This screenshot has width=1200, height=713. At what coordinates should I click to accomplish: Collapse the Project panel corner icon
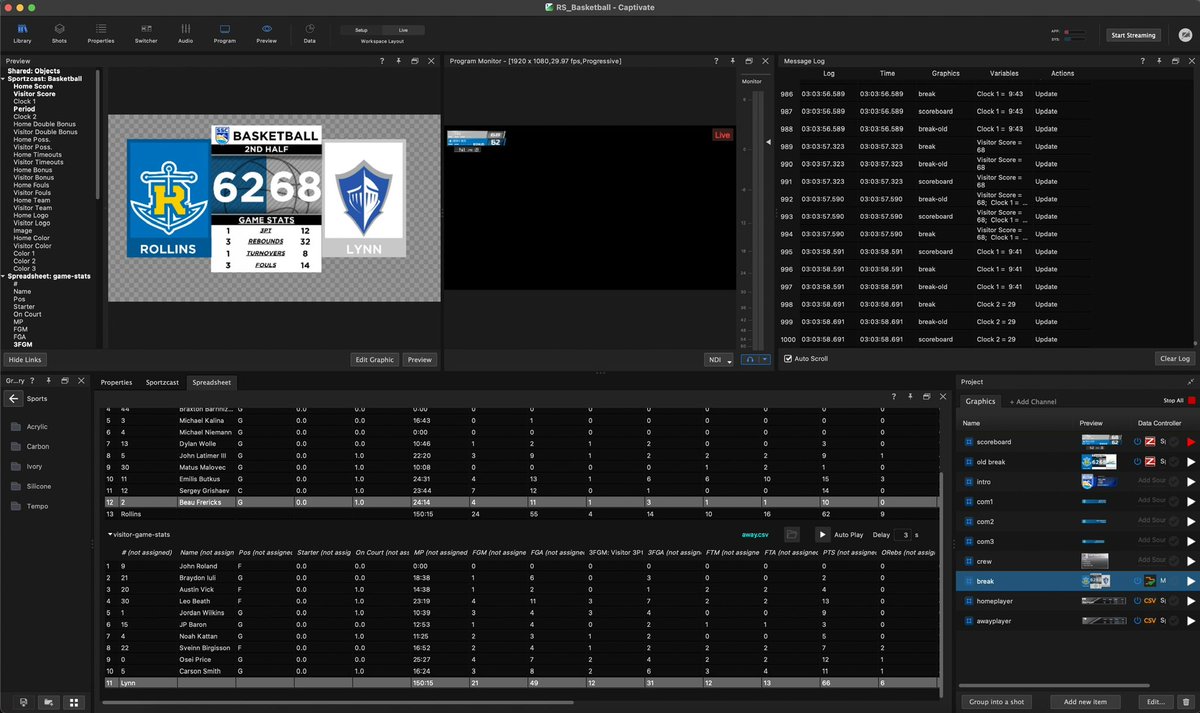click(x=1190, y=382)
